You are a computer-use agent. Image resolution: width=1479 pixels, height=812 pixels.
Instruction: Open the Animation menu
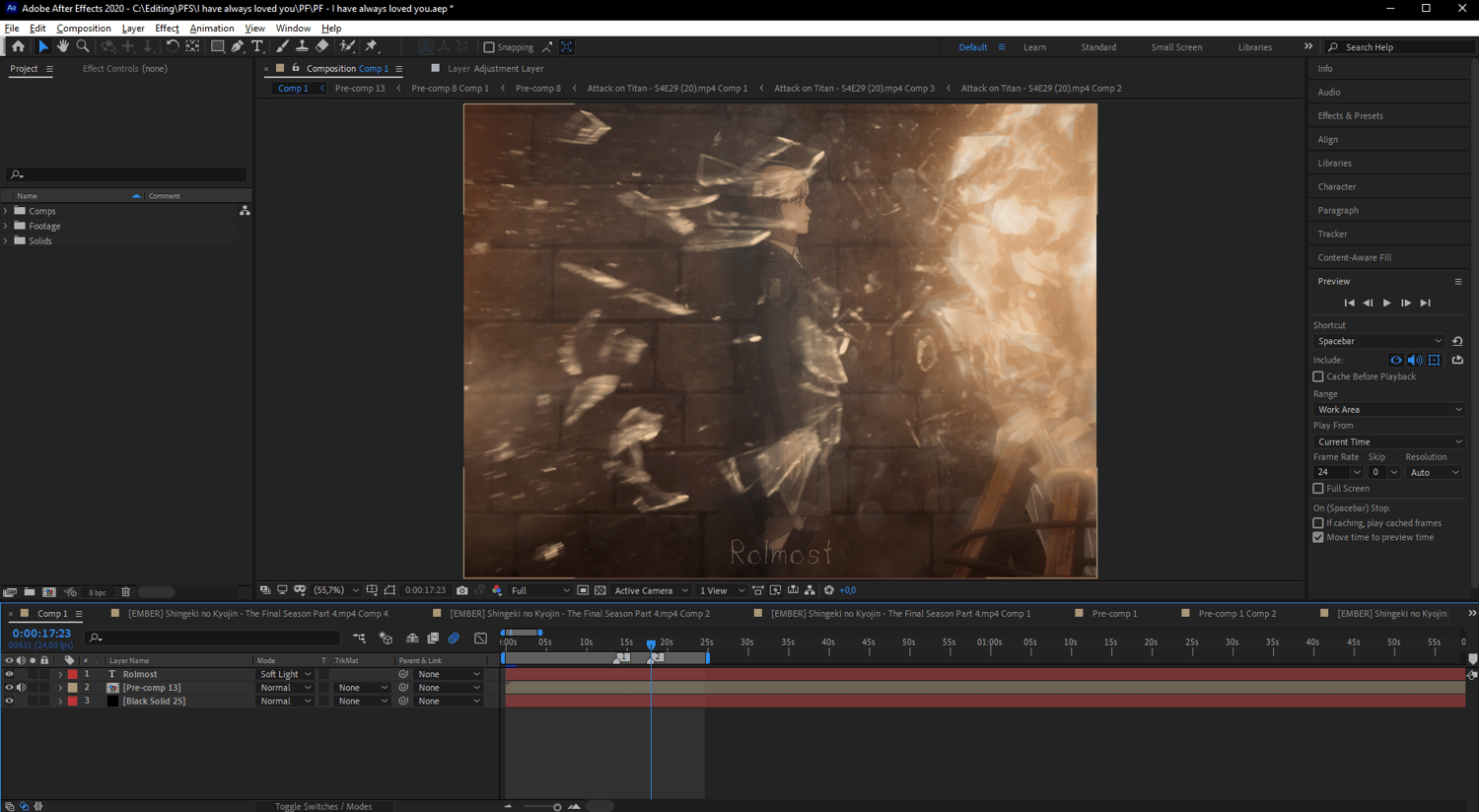click(x=212, y=29)
